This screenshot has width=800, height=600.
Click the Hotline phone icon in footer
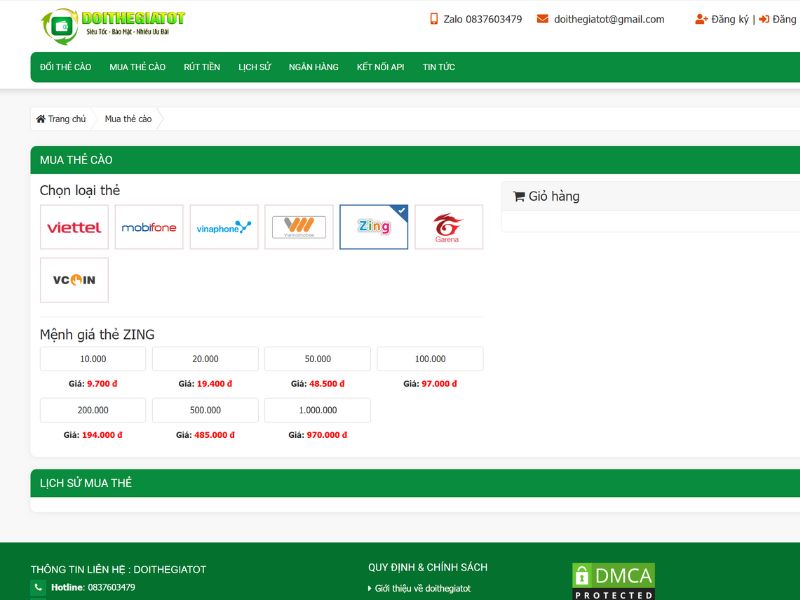click(38, 587)
